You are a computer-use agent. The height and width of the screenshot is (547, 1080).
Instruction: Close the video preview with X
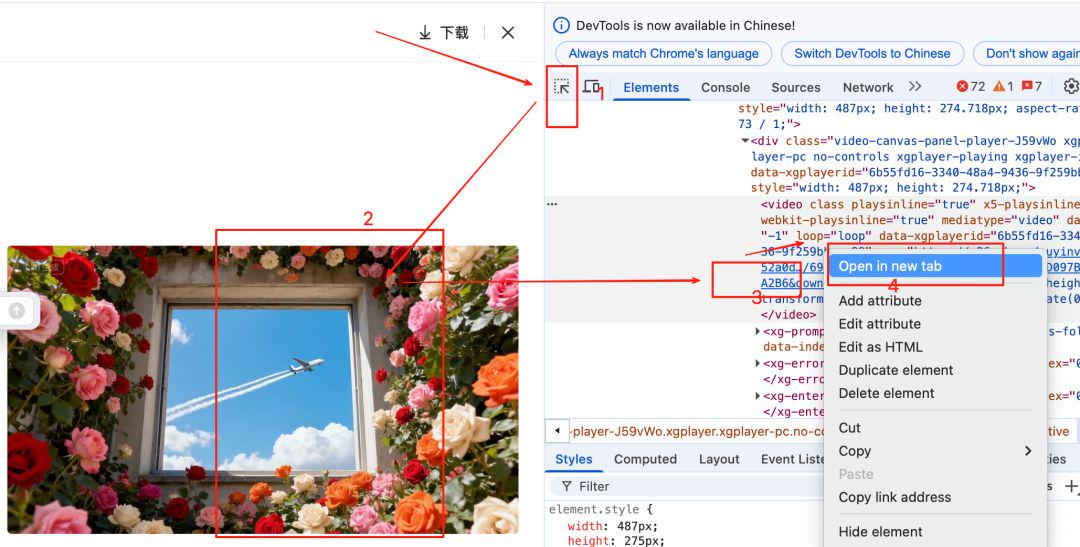click(508, 33)
